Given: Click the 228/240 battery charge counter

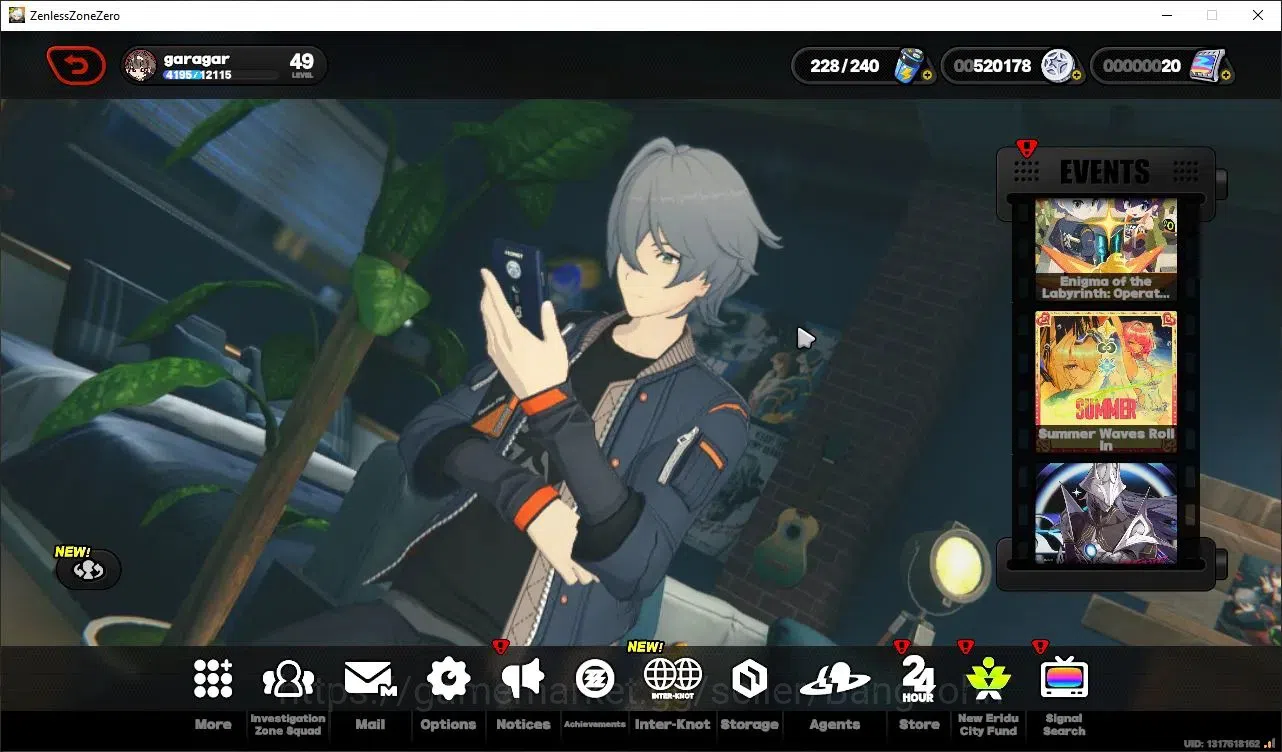Looking at the screenshot, I should pos(845,66).
